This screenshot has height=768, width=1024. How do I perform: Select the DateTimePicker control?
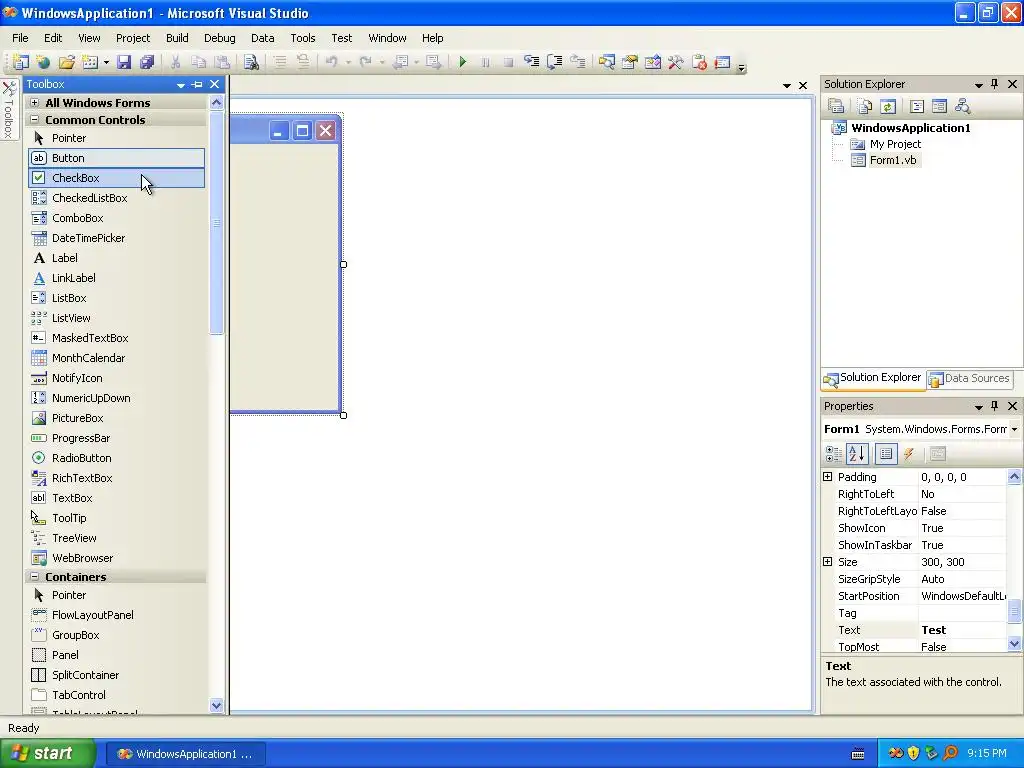(x=116, y=238)
